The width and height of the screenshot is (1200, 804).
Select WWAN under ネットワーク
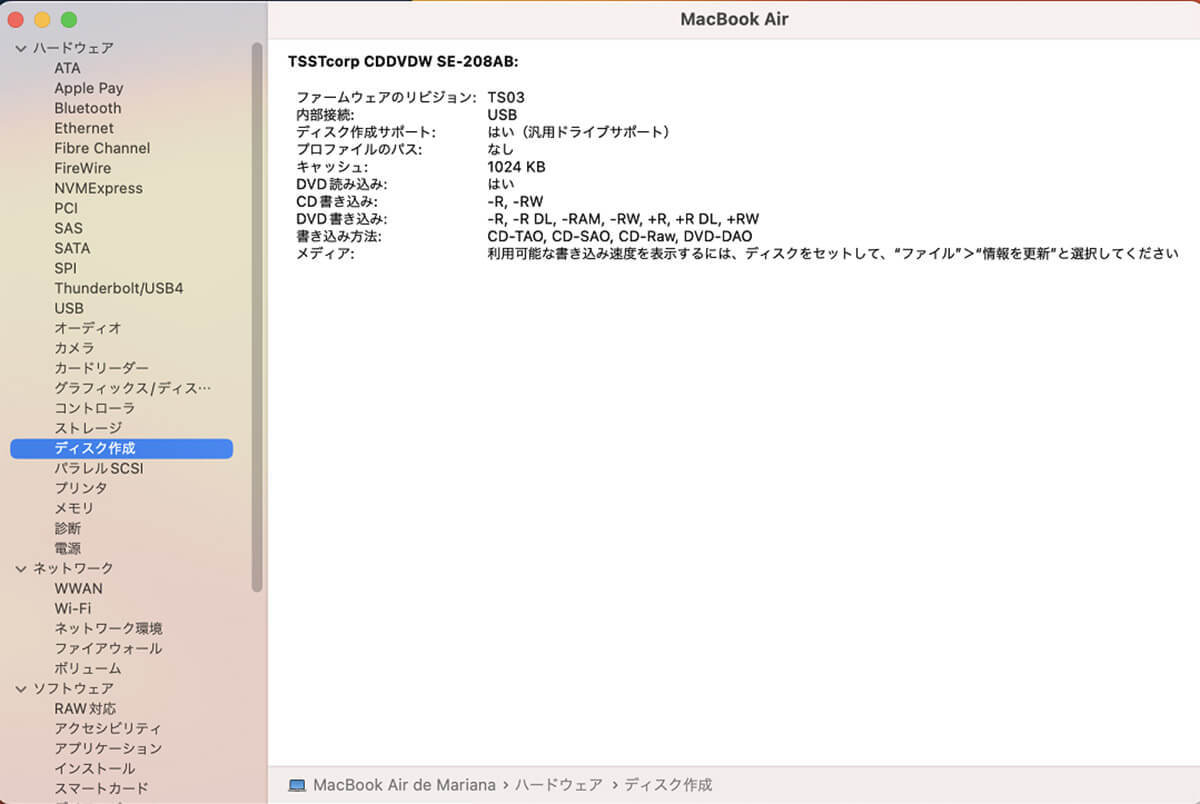click(x=78, y=588)
